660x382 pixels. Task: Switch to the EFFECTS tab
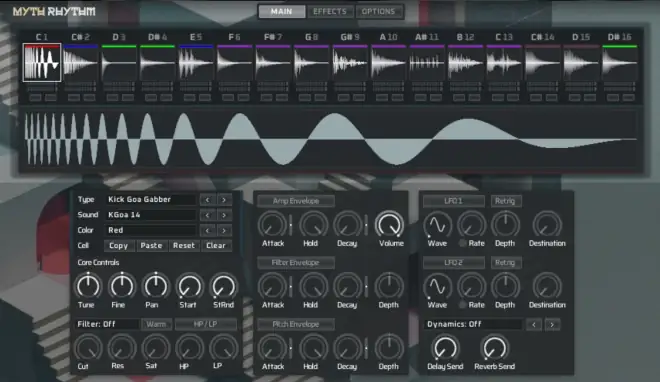[330, 11]
